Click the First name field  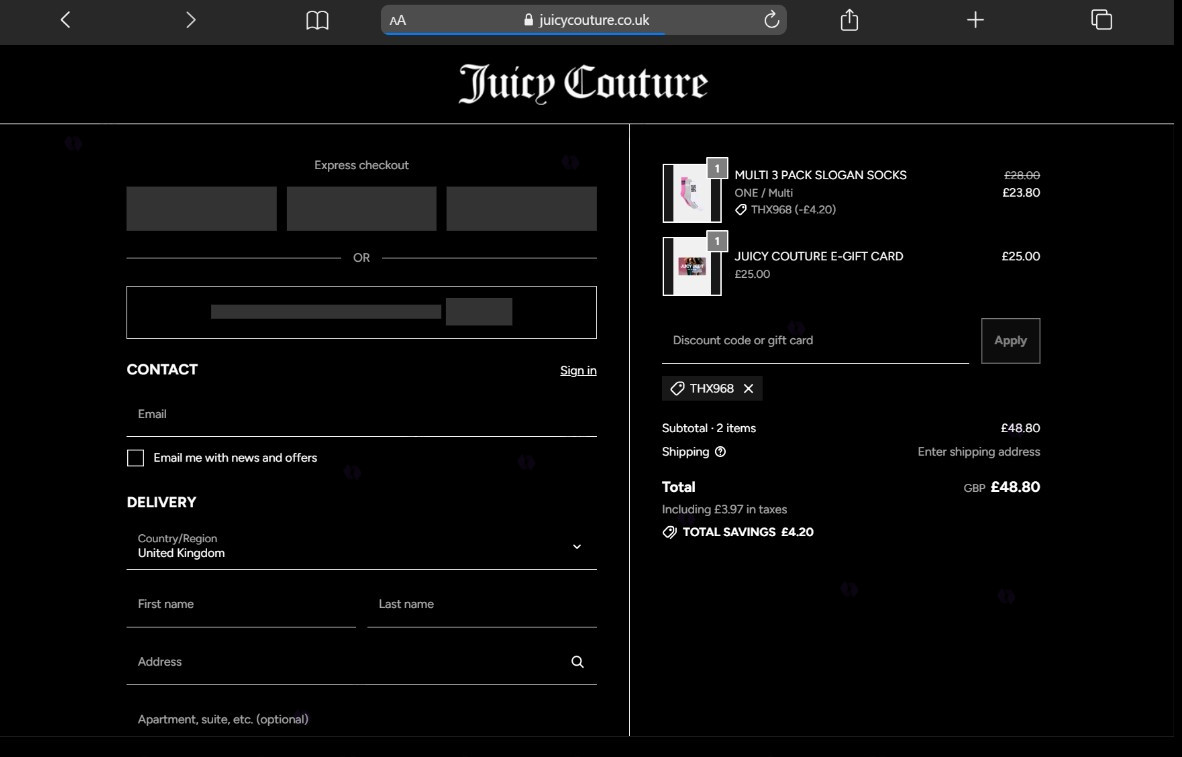[241, 605]
